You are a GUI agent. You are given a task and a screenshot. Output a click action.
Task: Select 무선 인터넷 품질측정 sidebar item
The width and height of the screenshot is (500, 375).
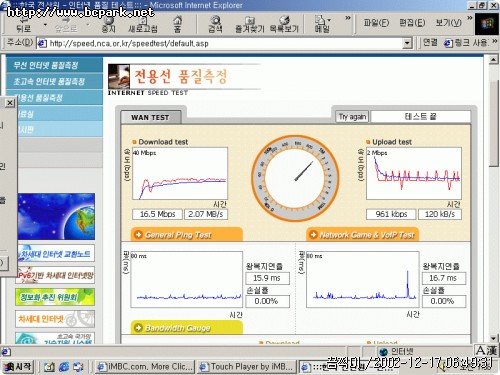[x=55, y=65]
